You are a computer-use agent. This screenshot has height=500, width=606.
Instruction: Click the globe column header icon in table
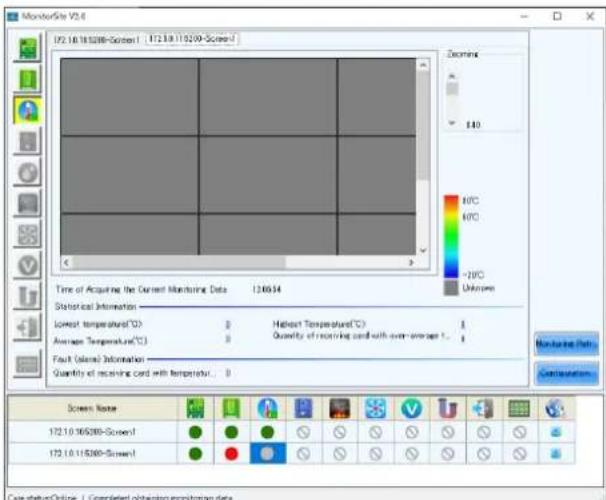pos(555,408)
